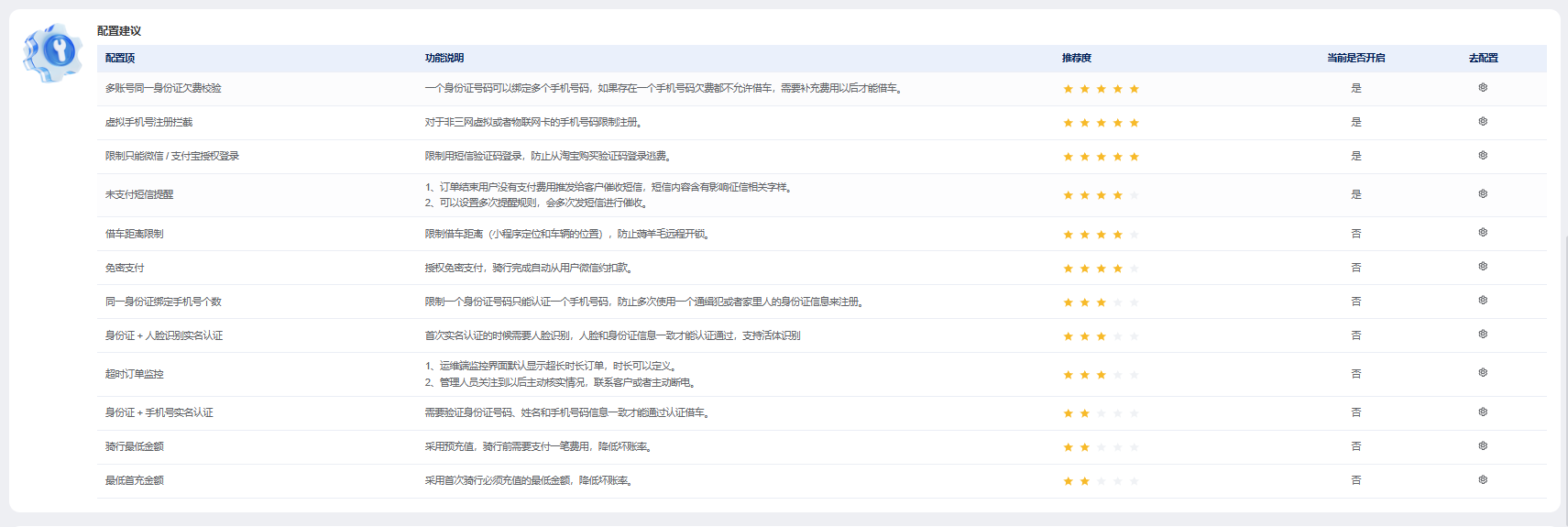1568x527 pixels.
Task: Click two-star rating of 最低首充金额
Action: point(1101,481)
